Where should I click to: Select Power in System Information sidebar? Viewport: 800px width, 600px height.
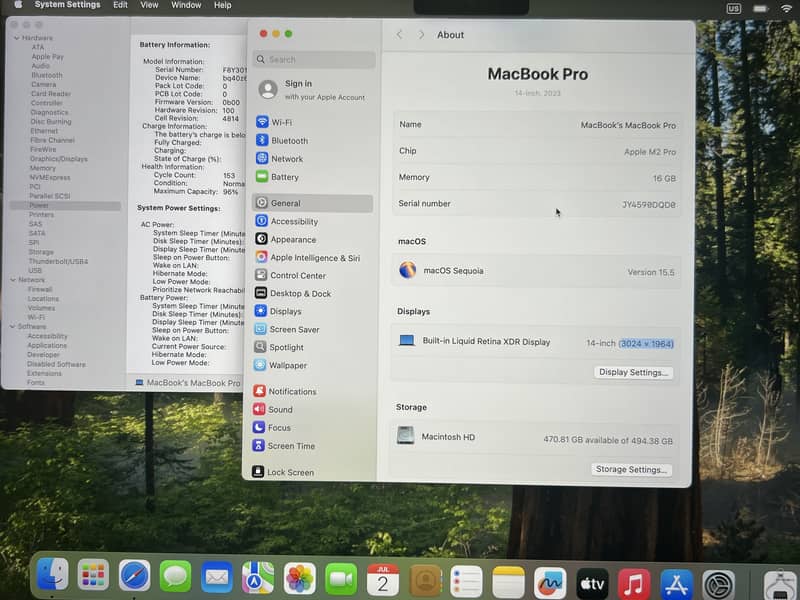[x=65, y=206]
